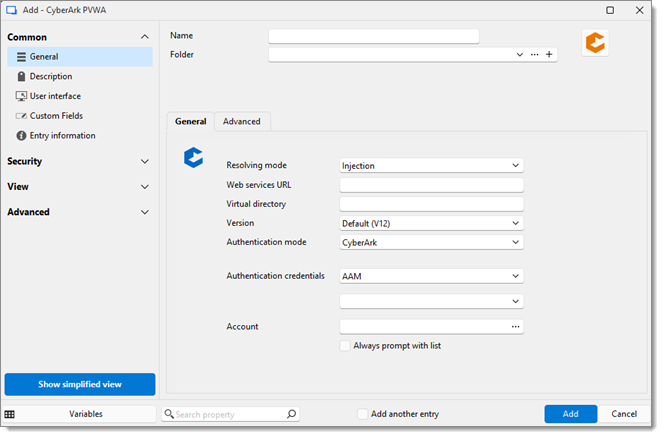
Task: Open Authentication credentials dropdown showing AAM
Action: coord(431,277)
